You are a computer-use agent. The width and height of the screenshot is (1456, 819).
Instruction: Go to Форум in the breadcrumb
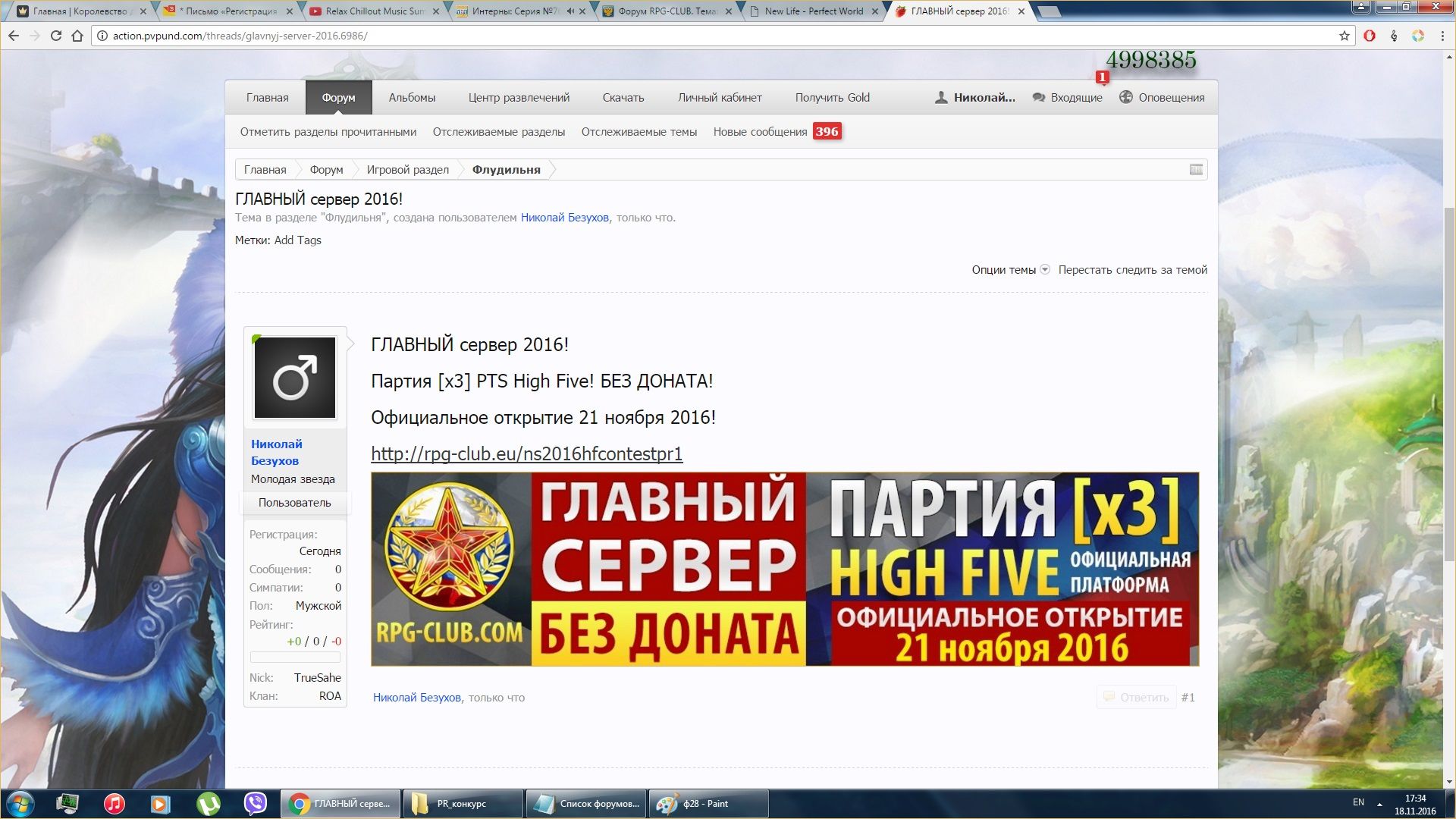click(326, 170)
